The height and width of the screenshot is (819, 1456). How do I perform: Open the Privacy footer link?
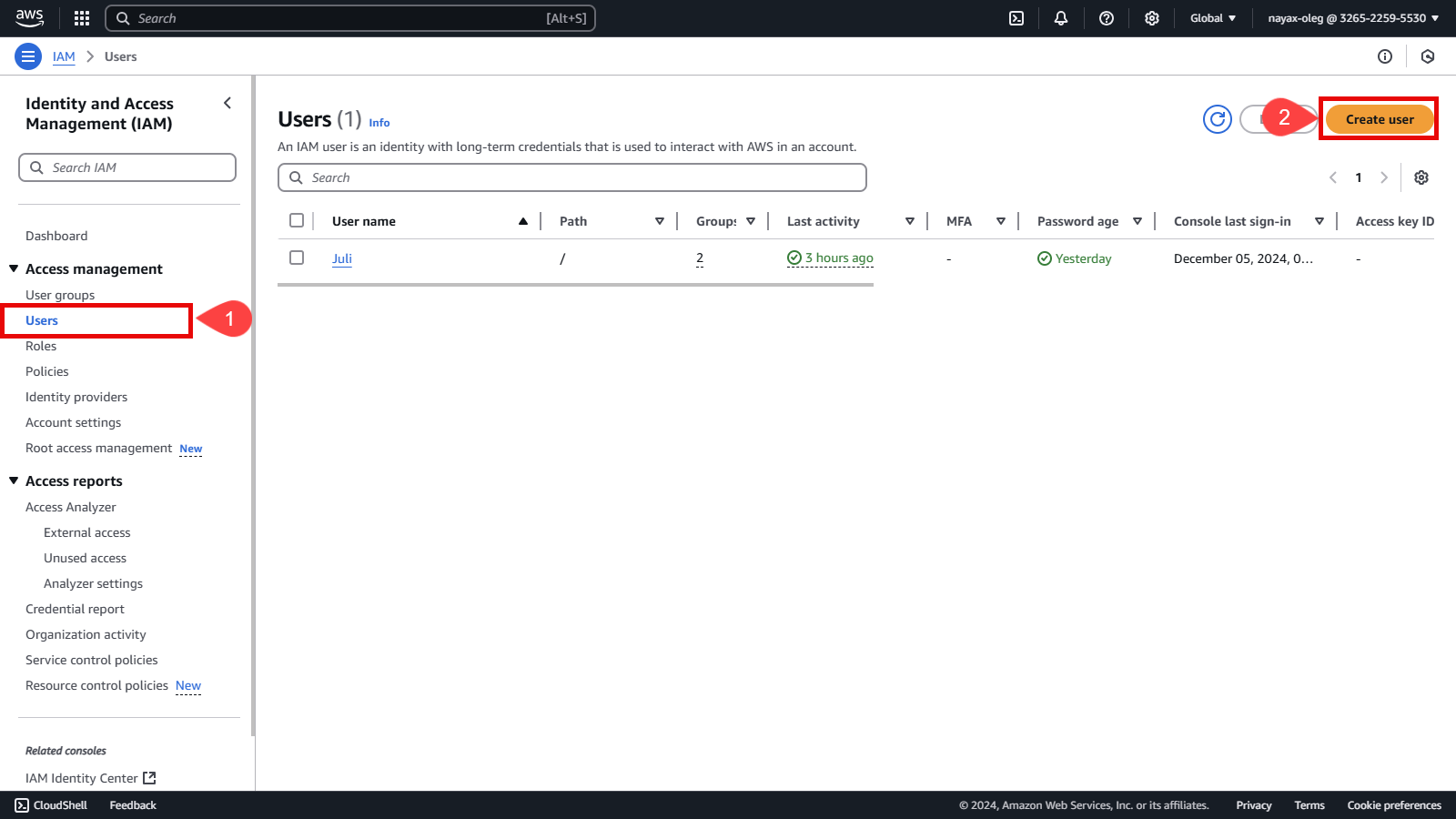point(1254,805)
